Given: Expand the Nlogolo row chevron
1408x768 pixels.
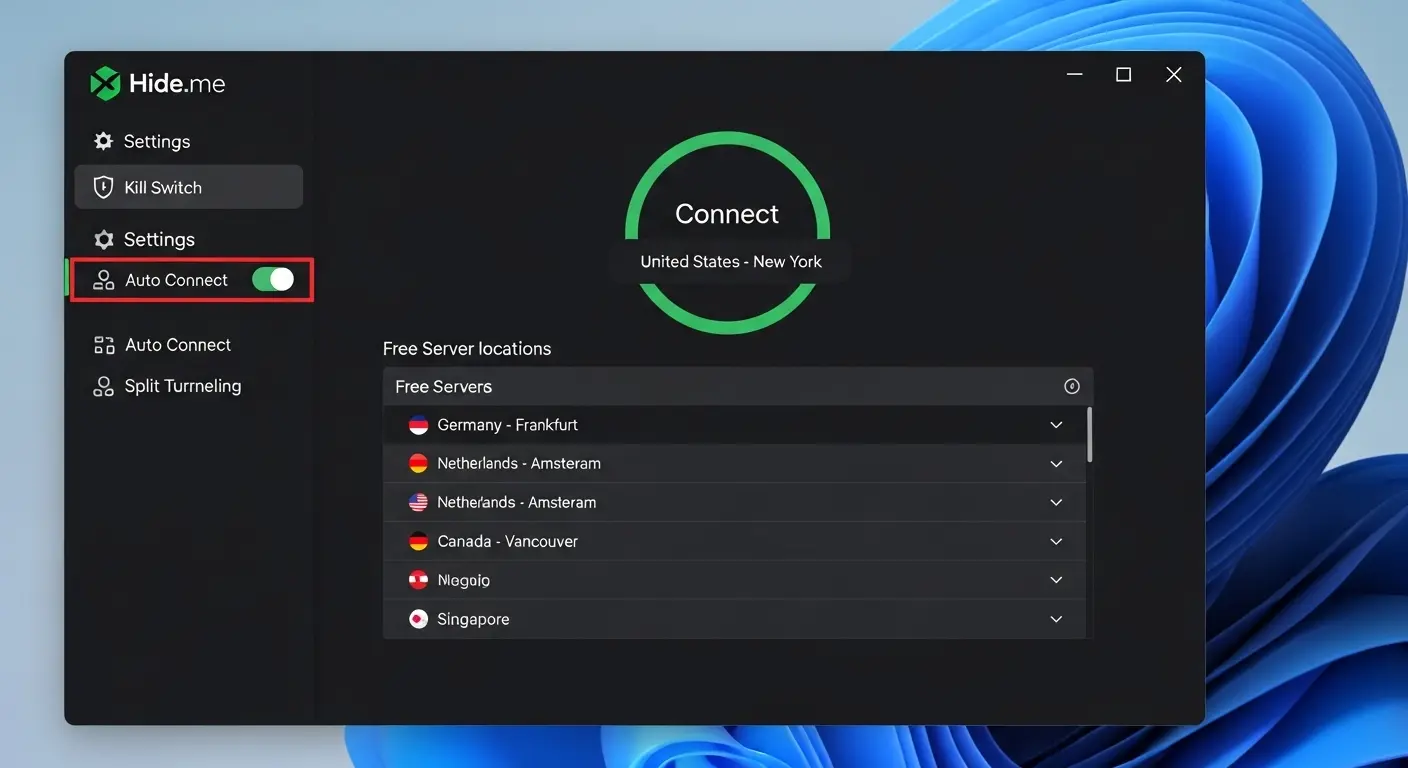Looking at the screenshot, I should click(x=1056, y=580).
